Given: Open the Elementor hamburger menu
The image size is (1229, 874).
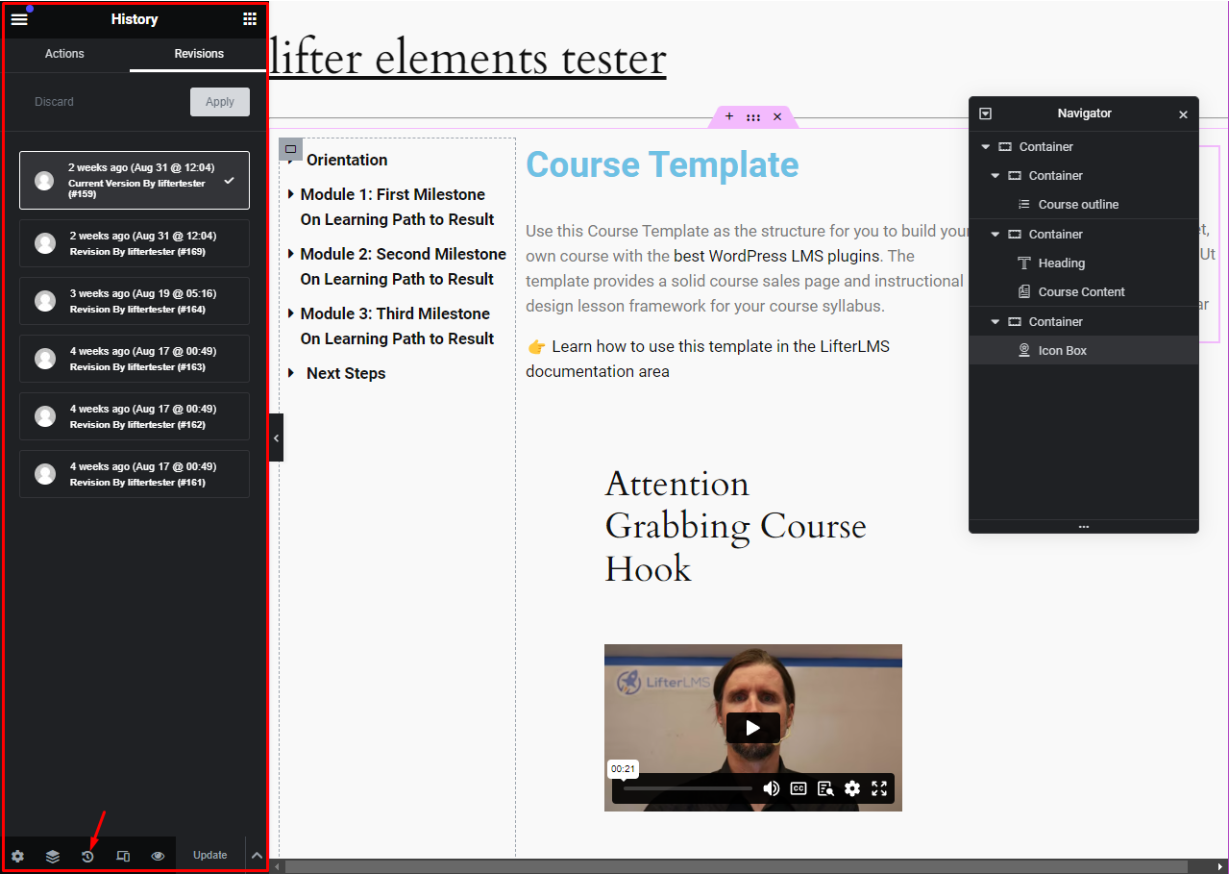Looking at the screenshot, I should click(x=19, y=19).
